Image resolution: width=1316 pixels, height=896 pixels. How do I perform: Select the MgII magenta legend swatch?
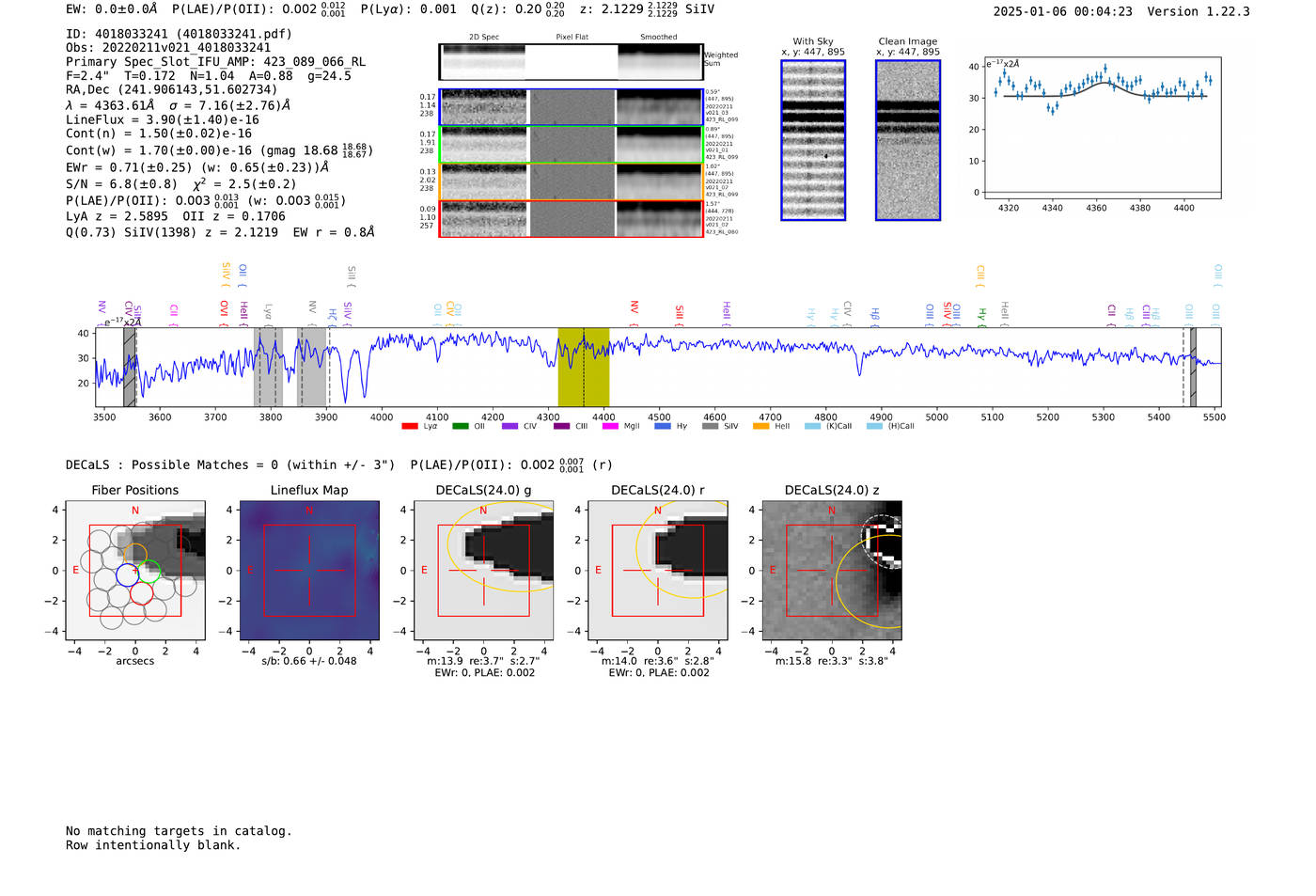[x=610, y=426]
